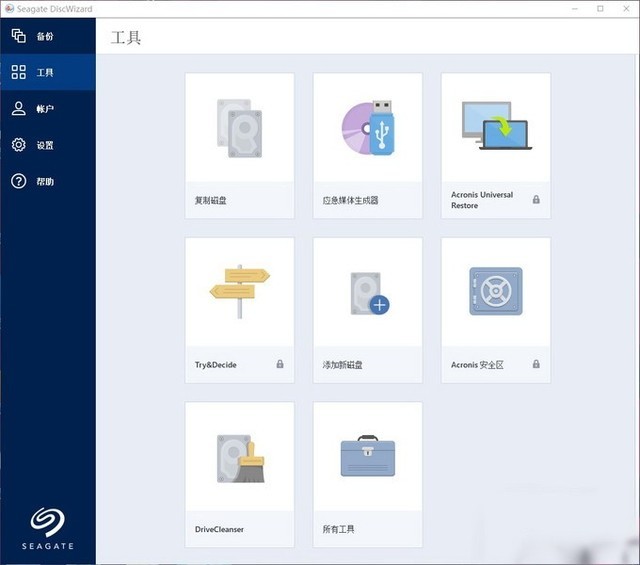
Task: Close the Seagate DiscWizard window
Action: pos(626,9)
